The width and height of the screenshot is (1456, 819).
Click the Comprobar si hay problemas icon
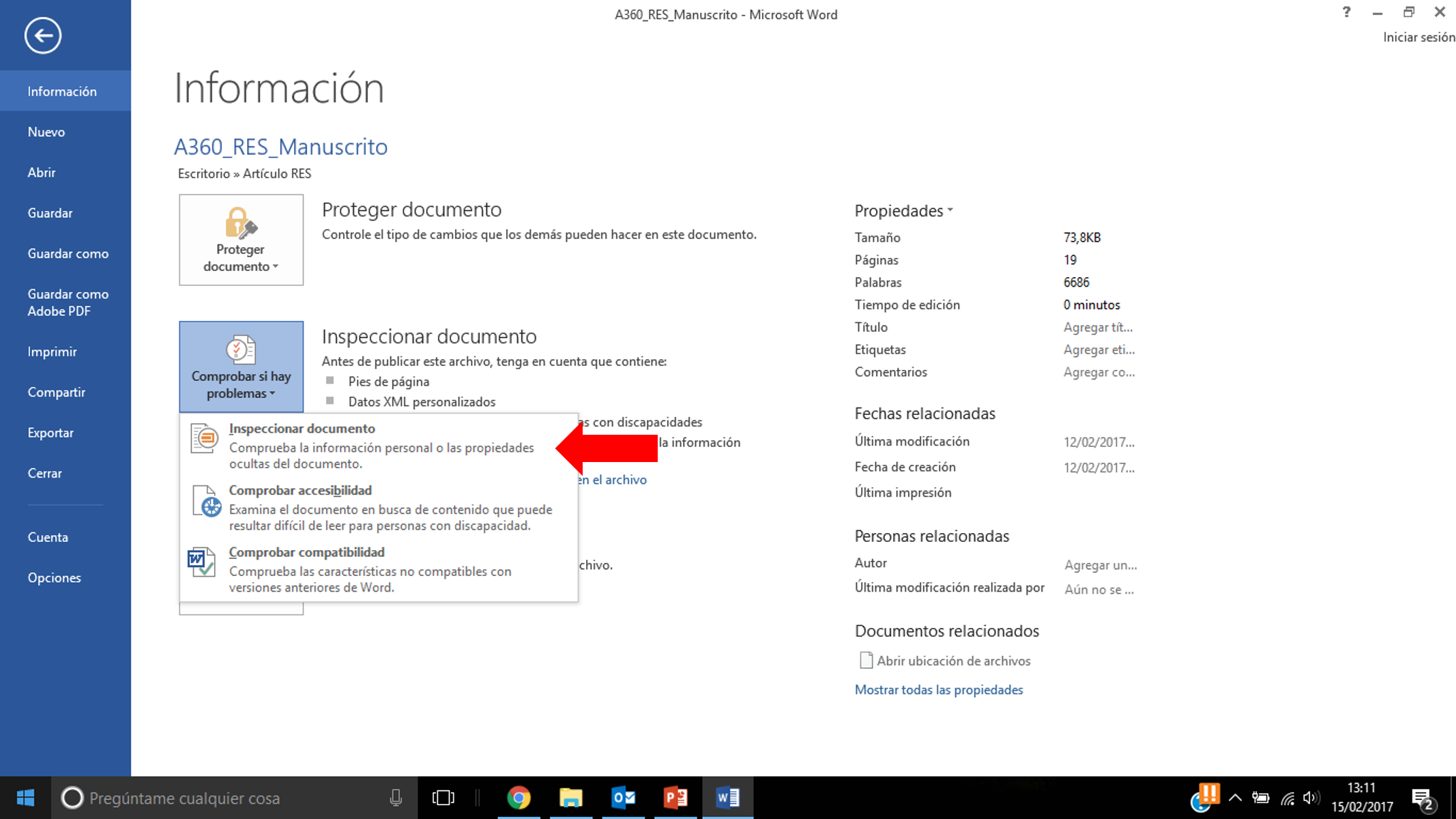[x=240, y=349]
